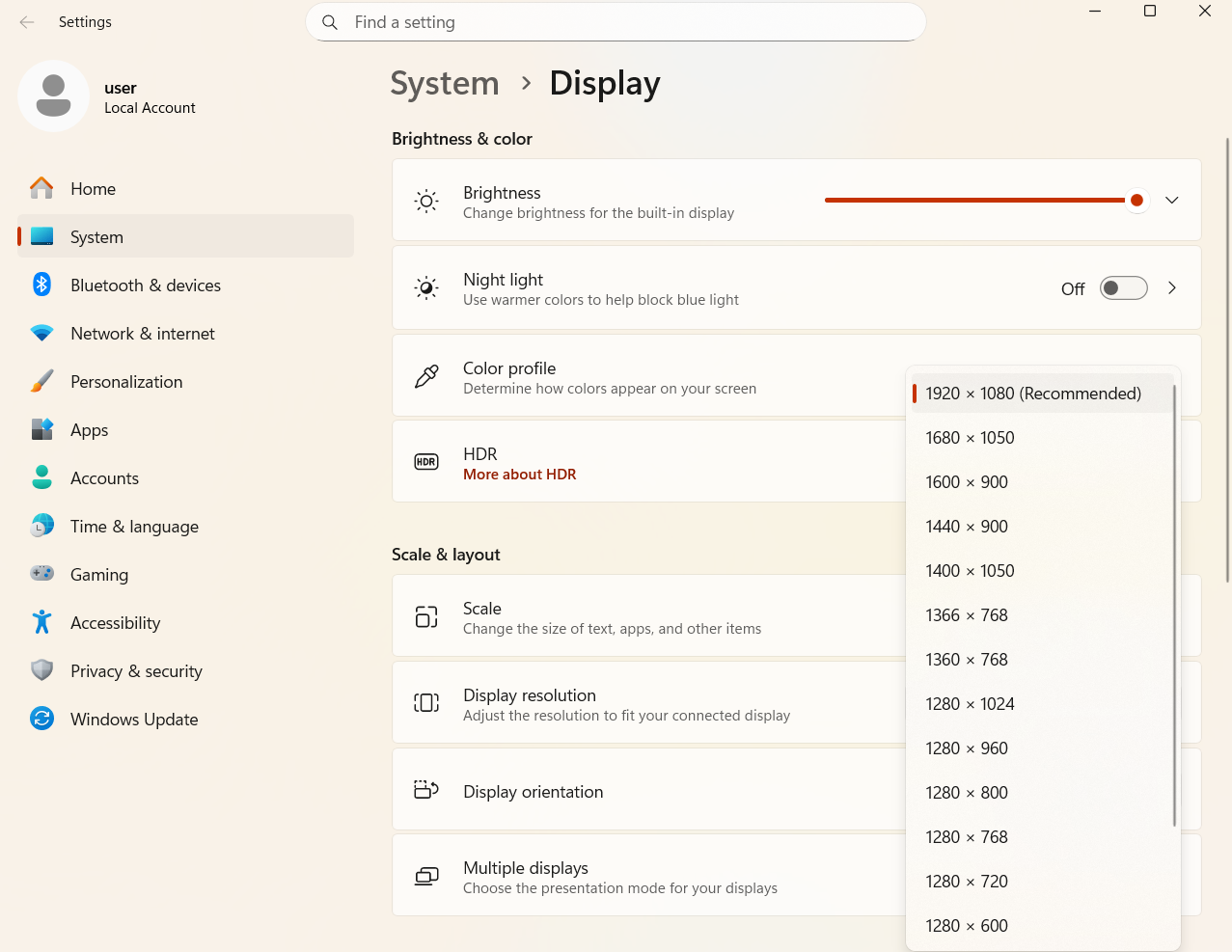Screen dimensions: 1232x952
Task: Click the Personalization paintbrush icon
Action: pyautogui.click(x=41, y=381)
